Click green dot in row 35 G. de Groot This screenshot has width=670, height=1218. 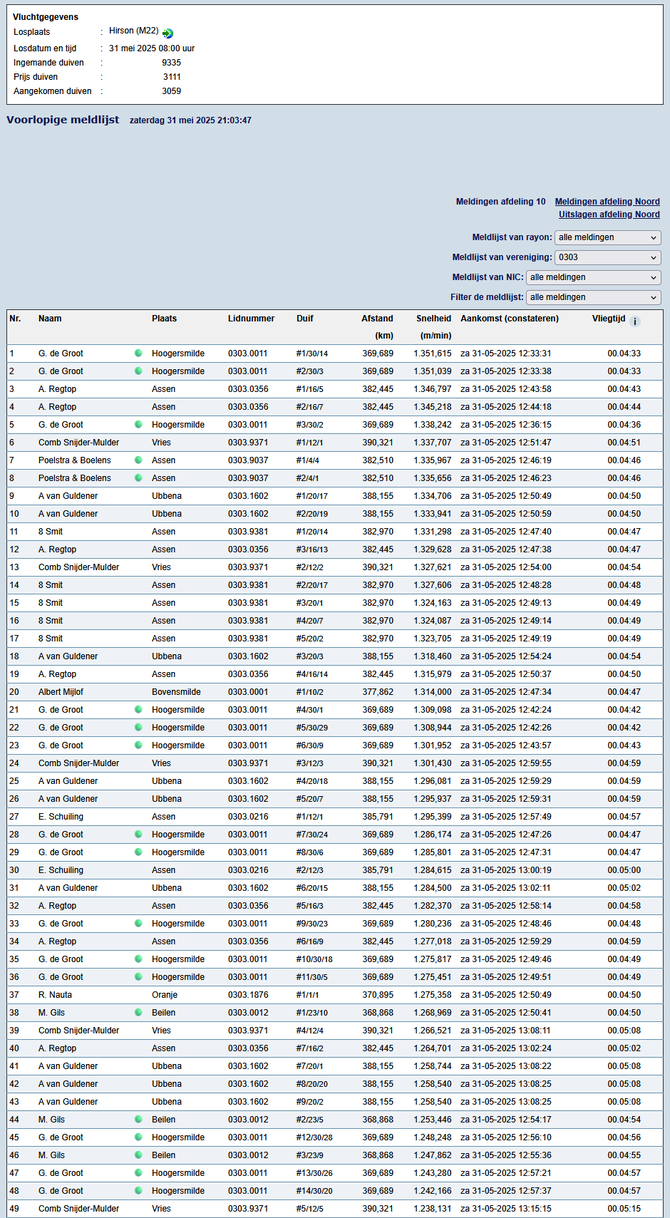pyautogui.click(x=138, y=959)
